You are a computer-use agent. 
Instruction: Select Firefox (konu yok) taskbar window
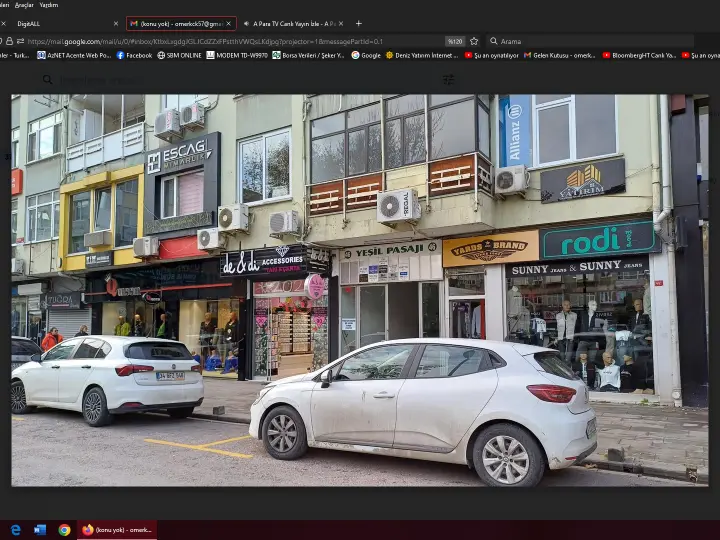coord(117,530)
